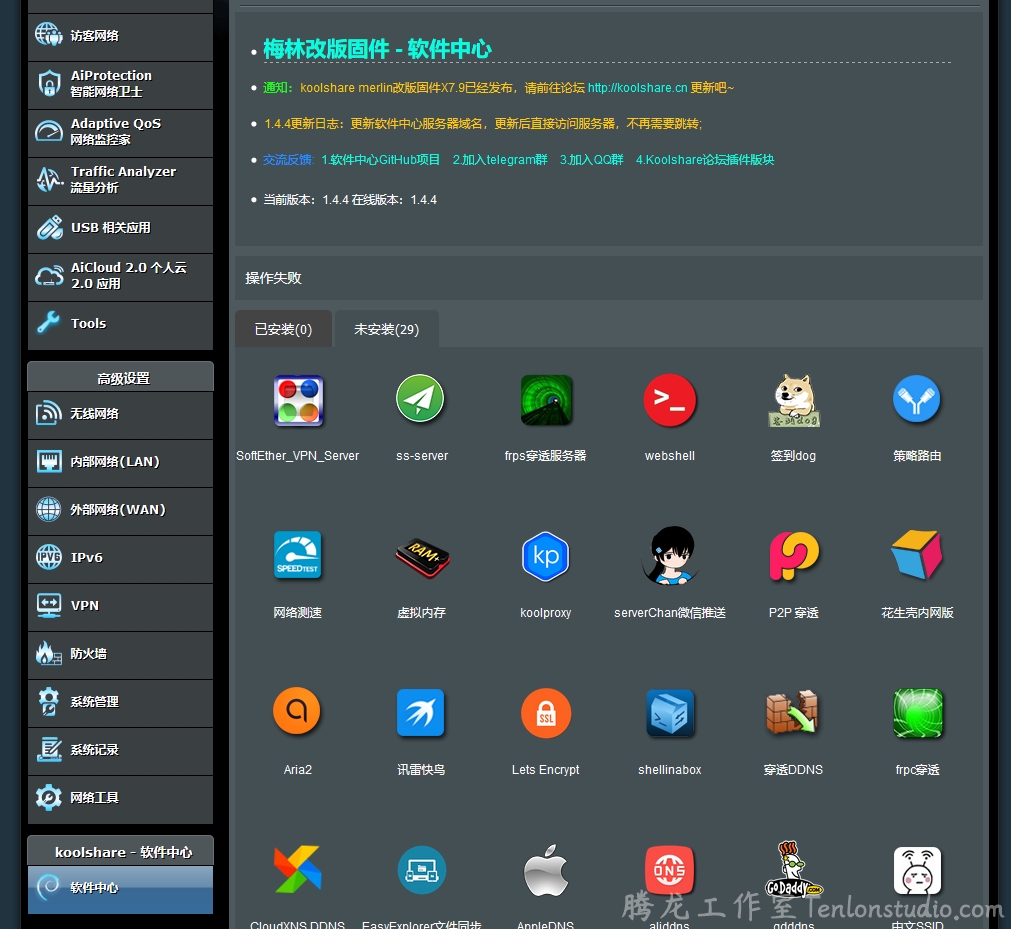The height and width of the screenshot is (929, 1011).
Task: Open the 访客网络 sidebar menu
Action: (x=121, y=37)
